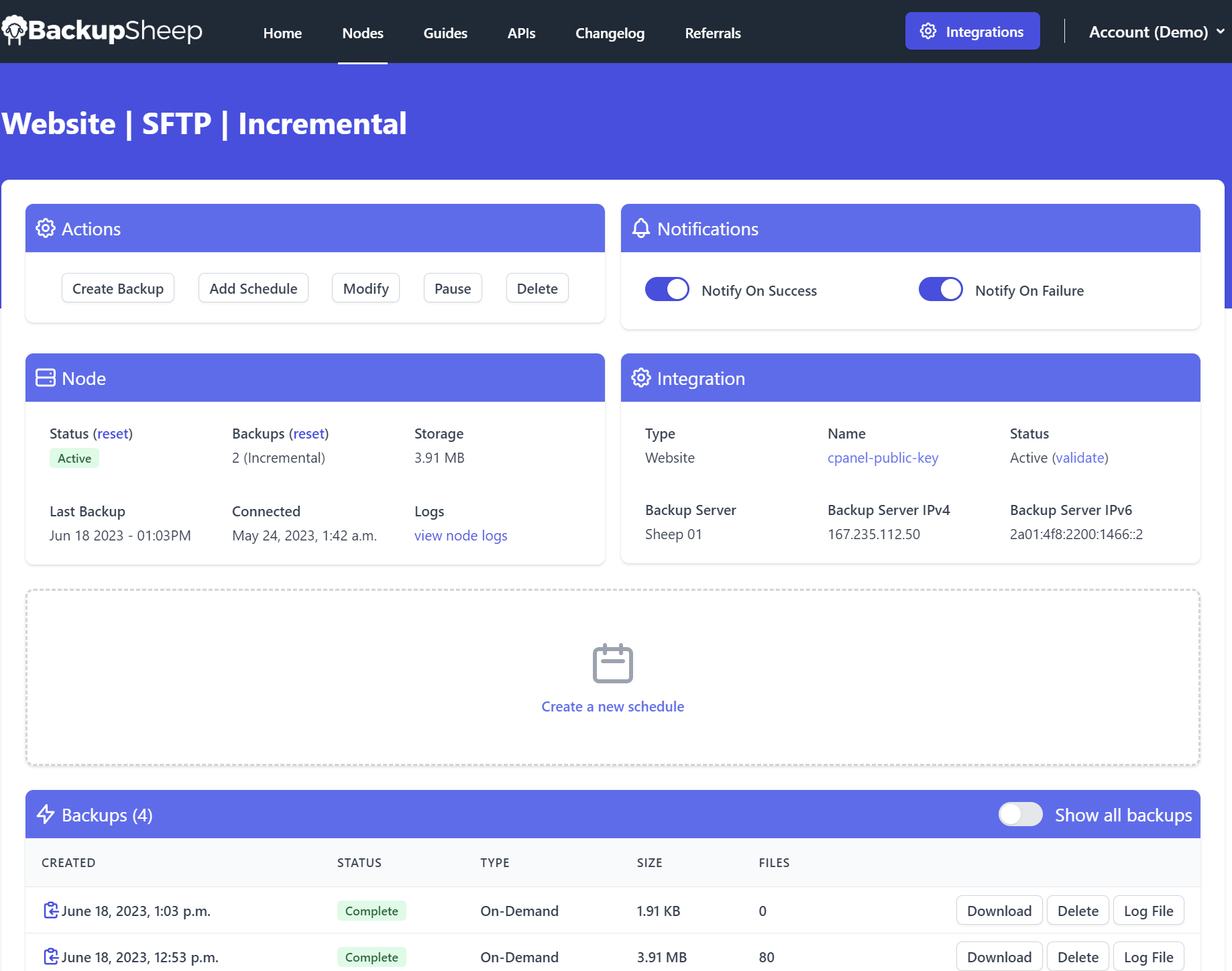The height and width of the screenshot is (971, 1232).
Task: Click the validate link under Integration Status
Action: [1080, 457]
